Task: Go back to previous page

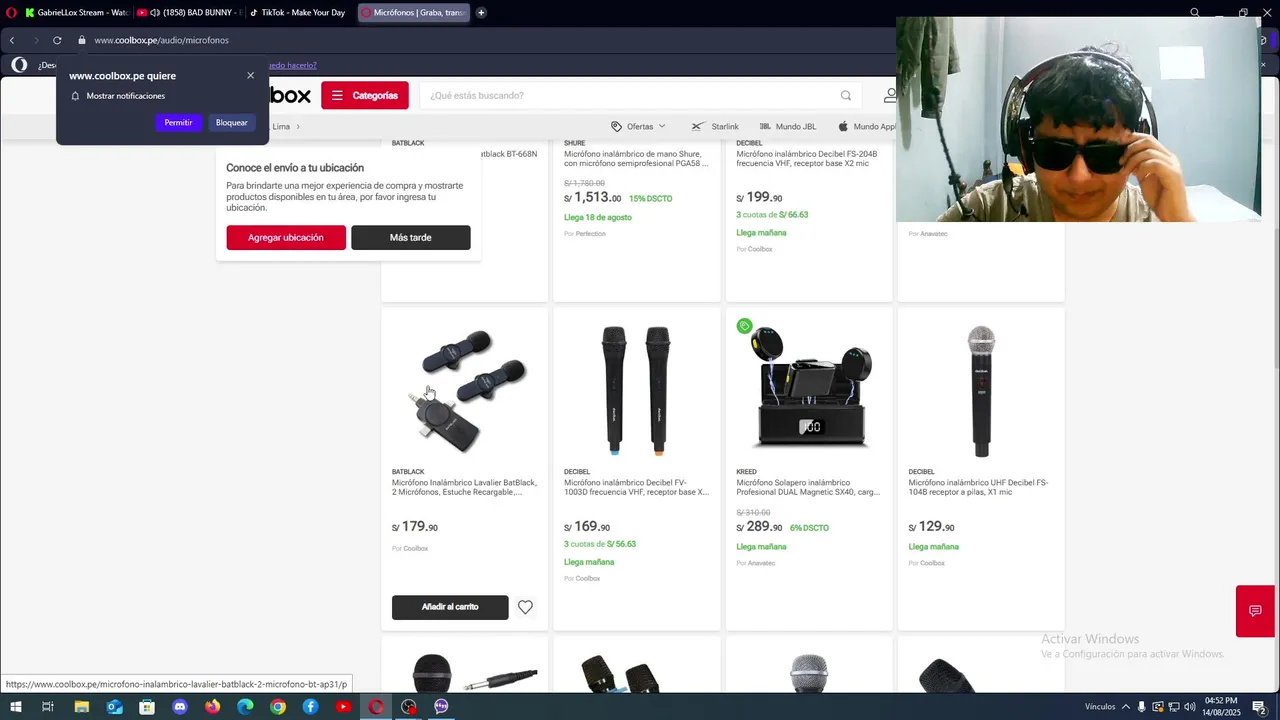Action: coord(12,40)
